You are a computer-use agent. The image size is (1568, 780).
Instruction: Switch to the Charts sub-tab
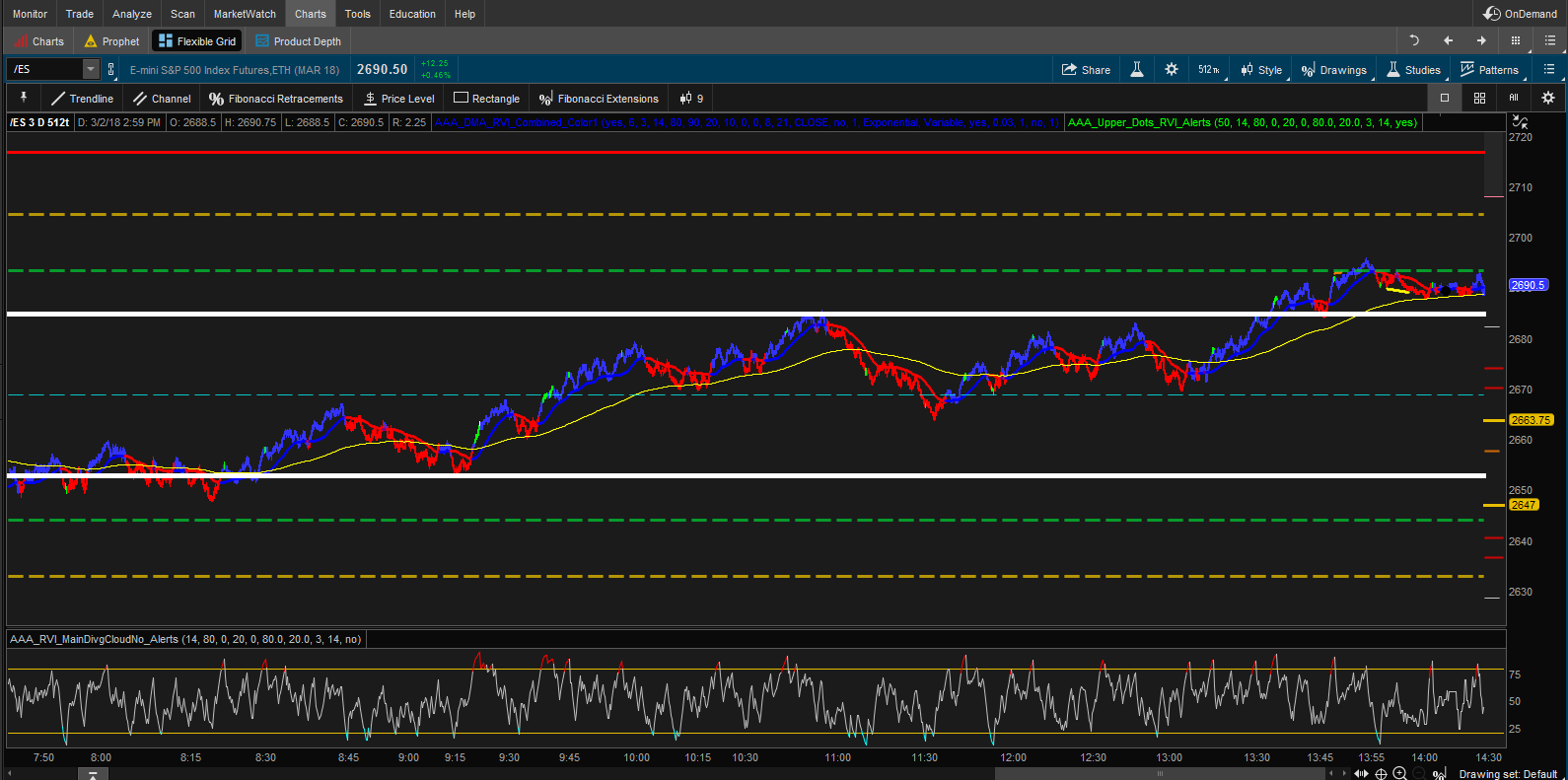click(38, 41)
